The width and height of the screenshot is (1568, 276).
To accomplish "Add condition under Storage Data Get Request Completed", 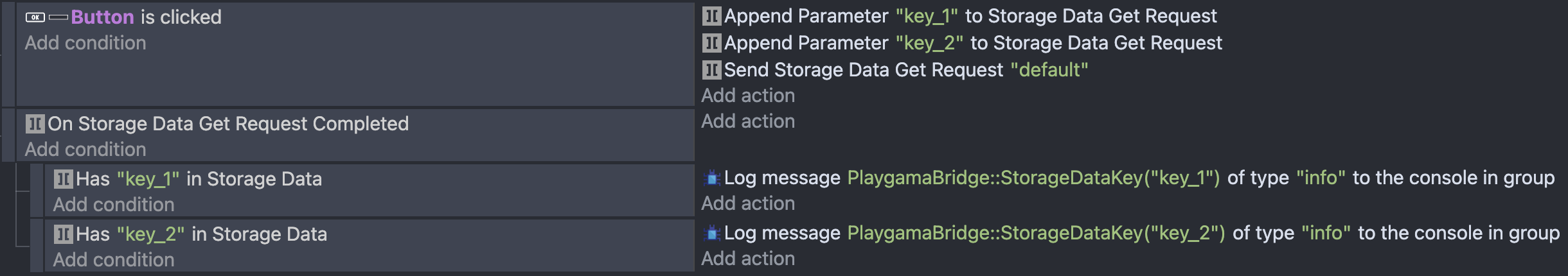I will coord(85,150).
